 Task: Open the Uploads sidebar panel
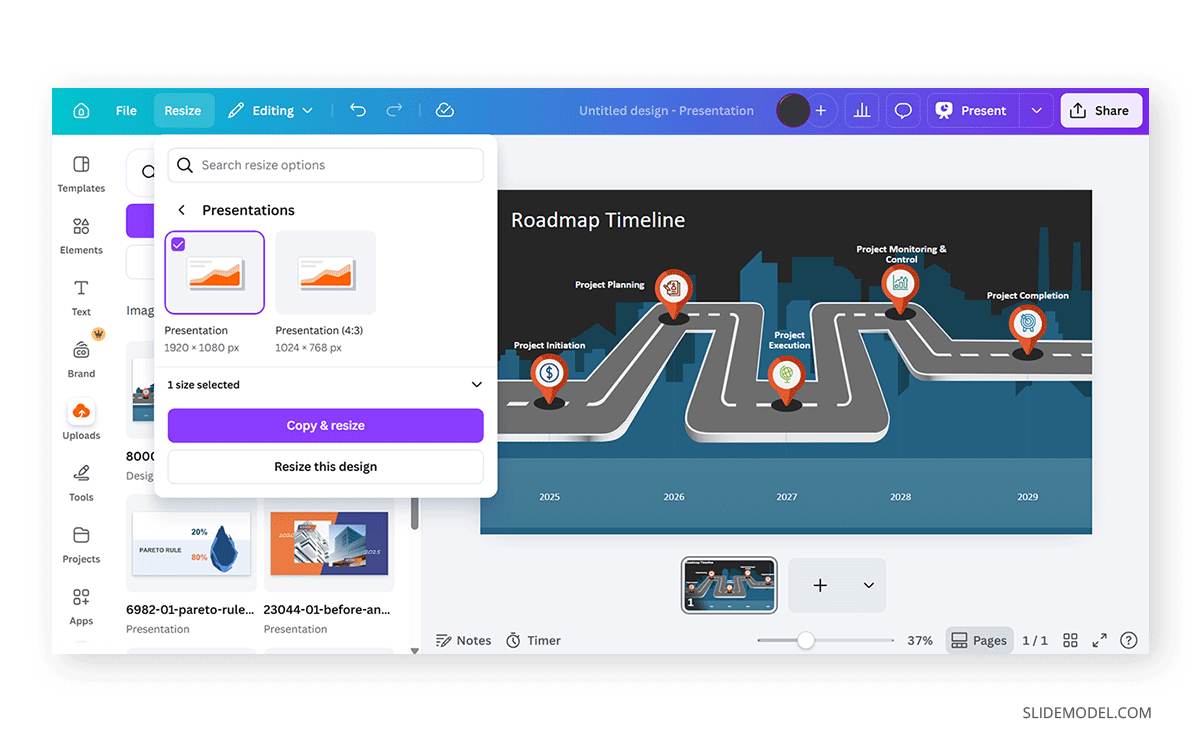tap(81, 419)
